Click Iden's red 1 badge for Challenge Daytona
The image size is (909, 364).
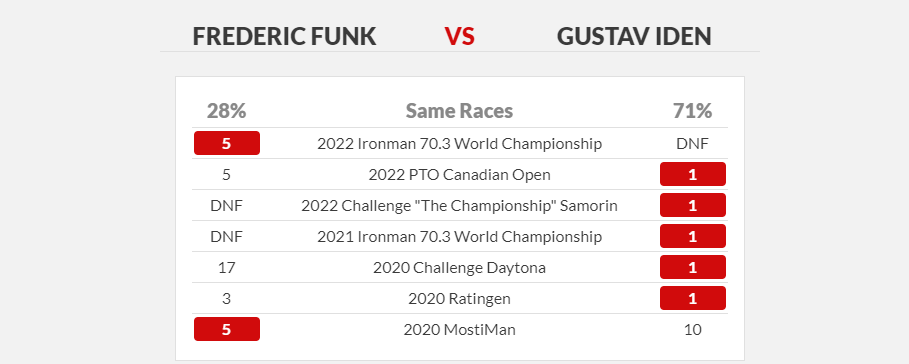[x=693, y=267]
